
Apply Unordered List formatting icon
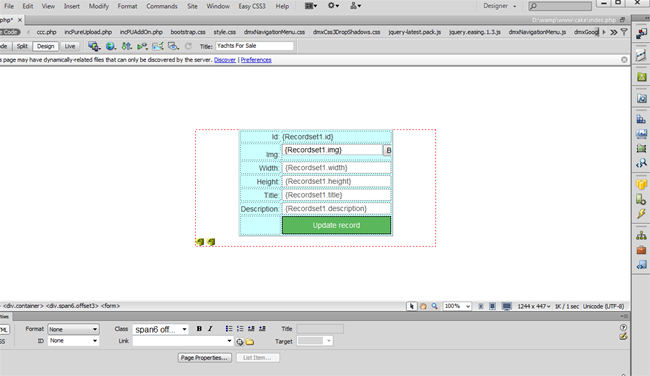pos(229,328)
